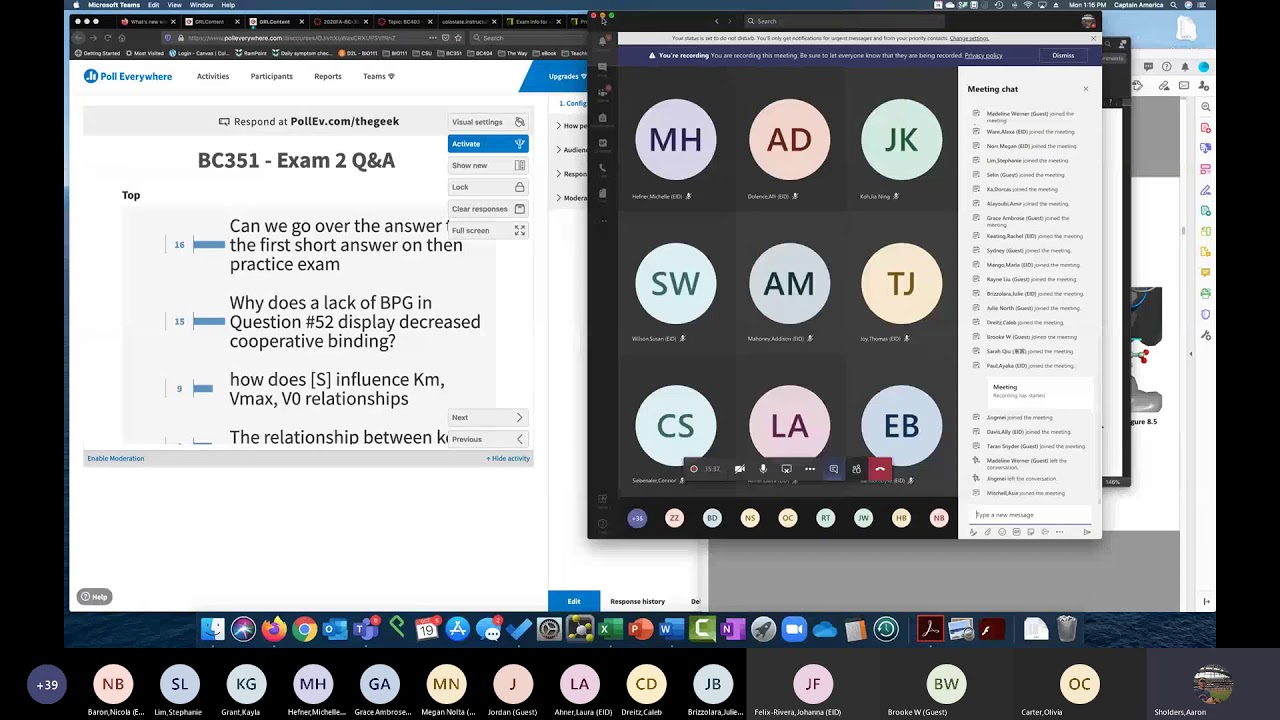Select the Response history tab

pos(638,601)
